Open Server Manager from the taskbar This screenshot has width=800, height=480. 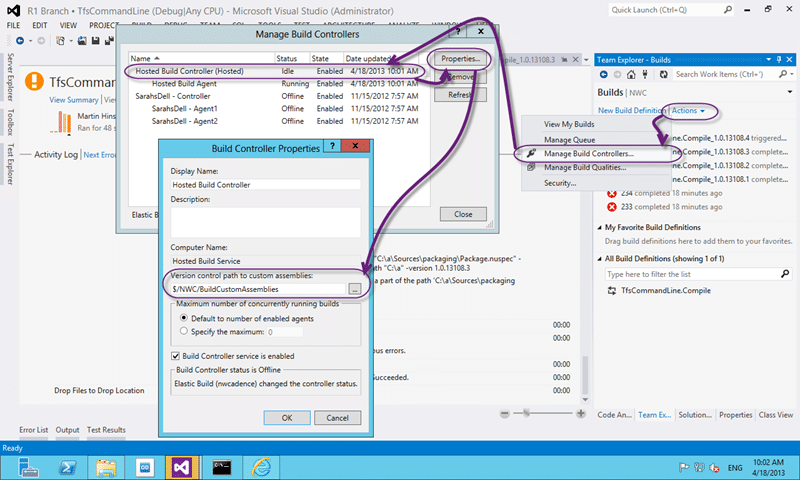[28, 467]
